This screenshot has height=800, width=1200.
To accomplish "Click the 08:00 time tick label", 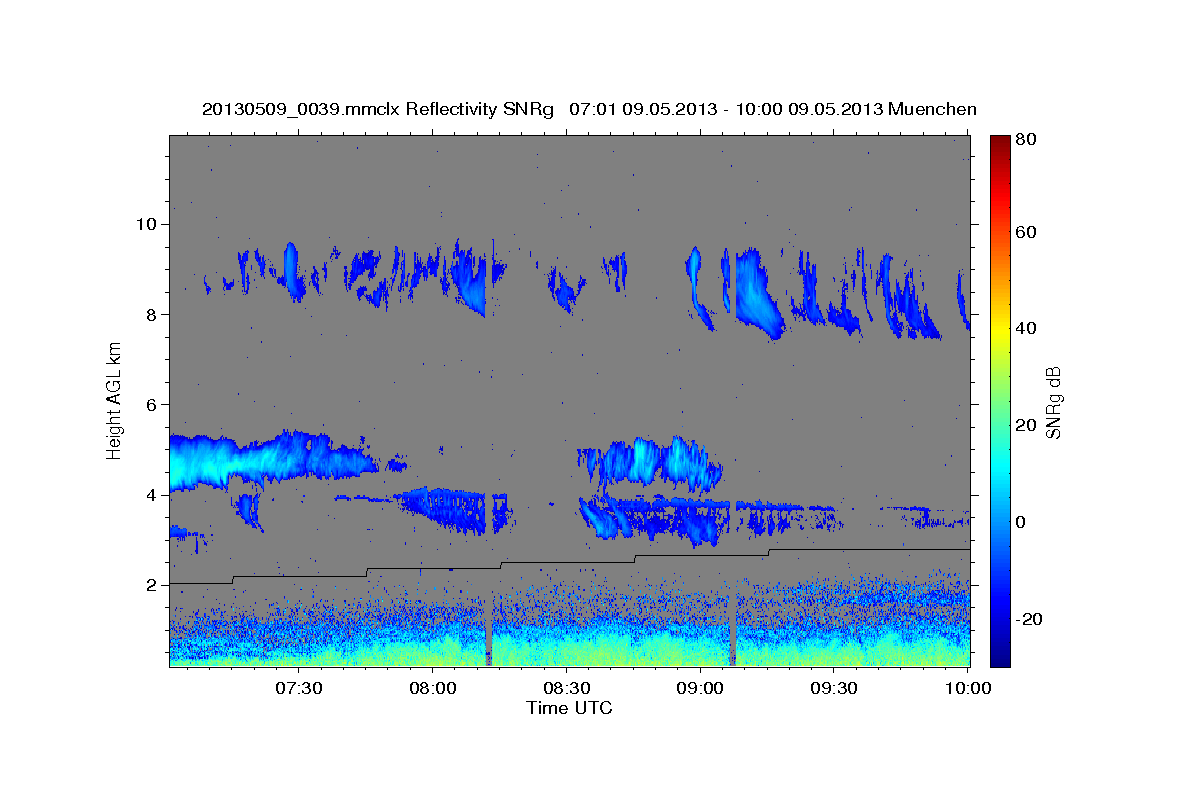I will tap(434, 688).
